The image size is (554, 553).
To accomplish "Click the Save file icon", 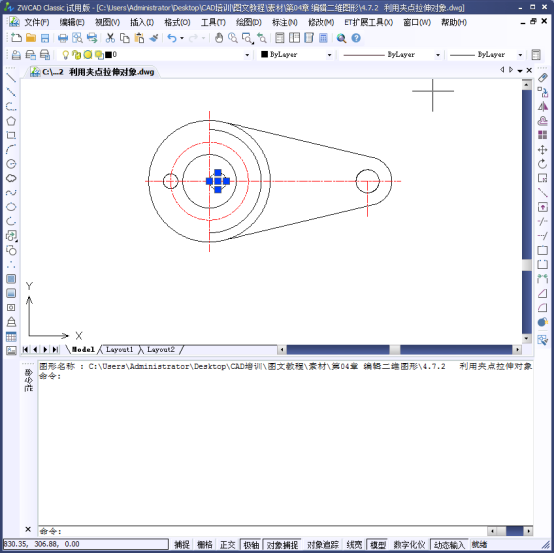I will pyautogui.click(x=45, y=38).
